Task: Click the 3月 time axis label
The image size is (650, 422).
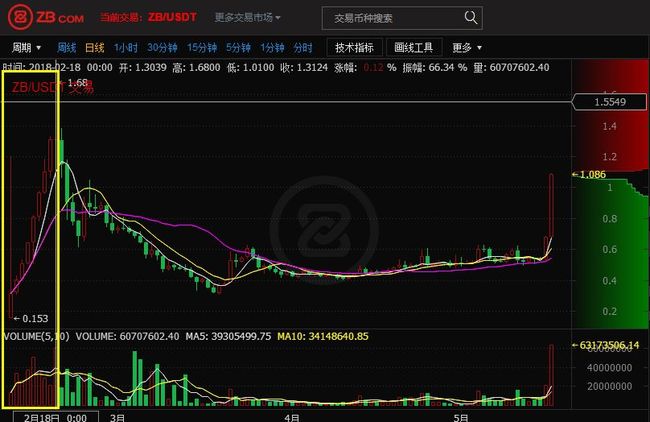Action: 117,417
